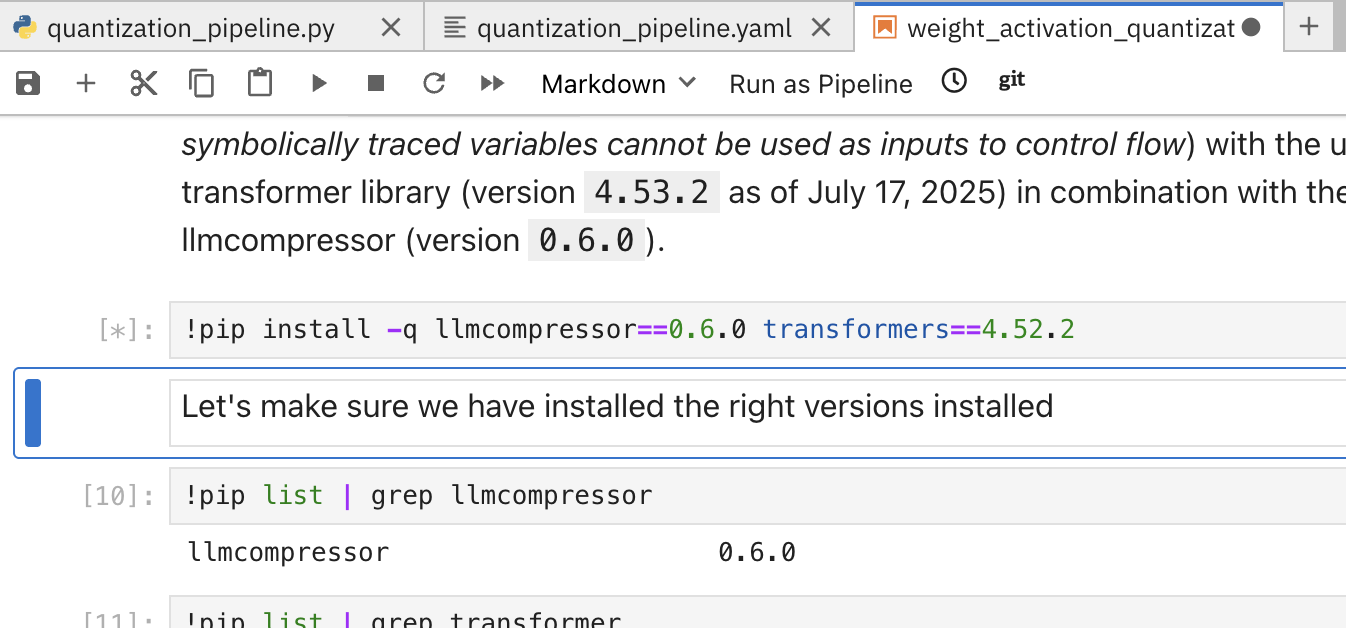
Task: Insert a new cell below with plus icon
Action: click(86, 83)
